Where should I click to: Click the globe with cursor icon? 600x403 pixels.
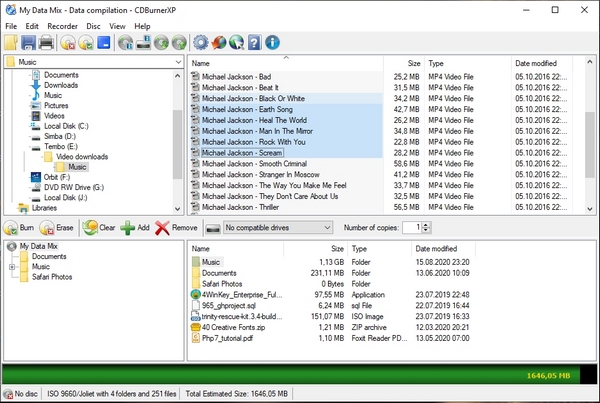pyautogui.click(x=236, y=42)
